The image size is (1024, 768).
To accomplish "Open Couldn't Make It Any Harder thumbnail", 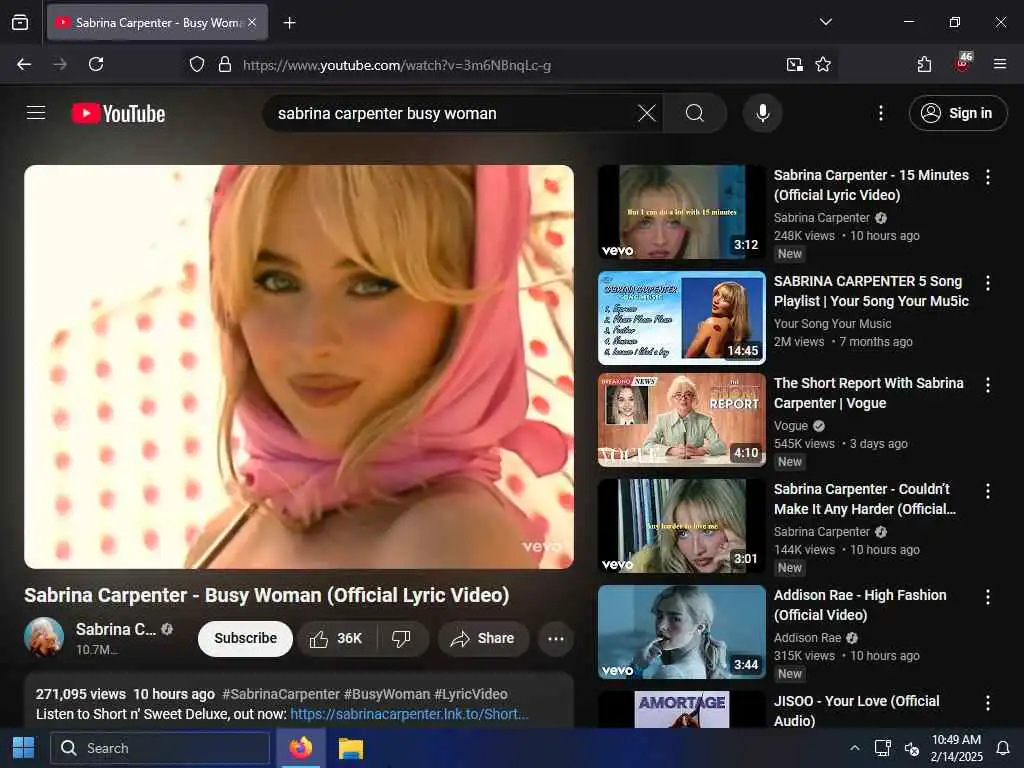I will 681,526.
